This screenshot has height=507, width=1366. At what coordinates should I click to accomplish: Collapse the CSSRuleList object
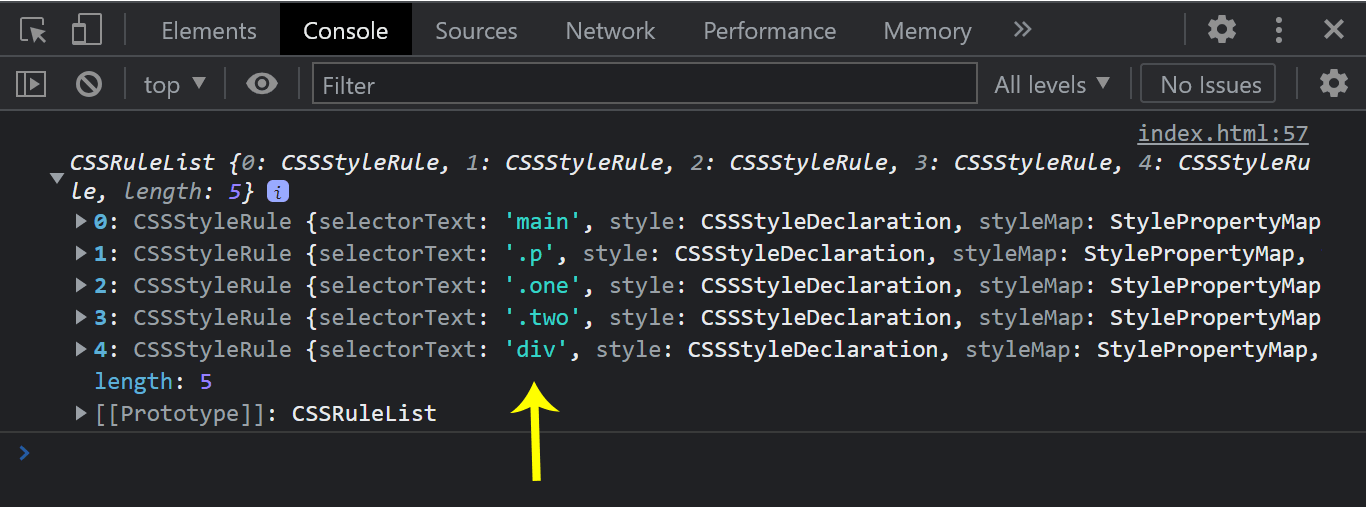(x=57, y=178)
